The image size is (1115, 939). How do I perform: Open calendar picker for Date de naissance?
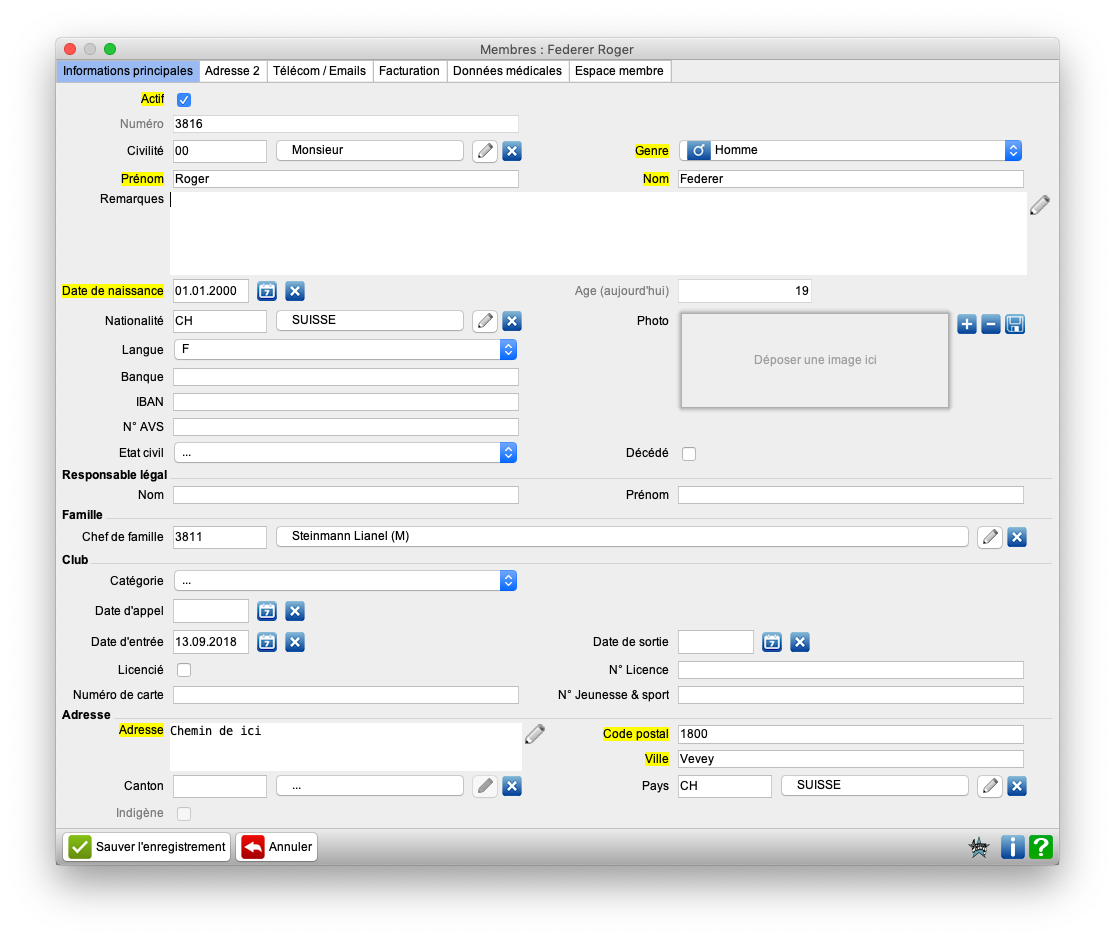click(x=267, y=291)
